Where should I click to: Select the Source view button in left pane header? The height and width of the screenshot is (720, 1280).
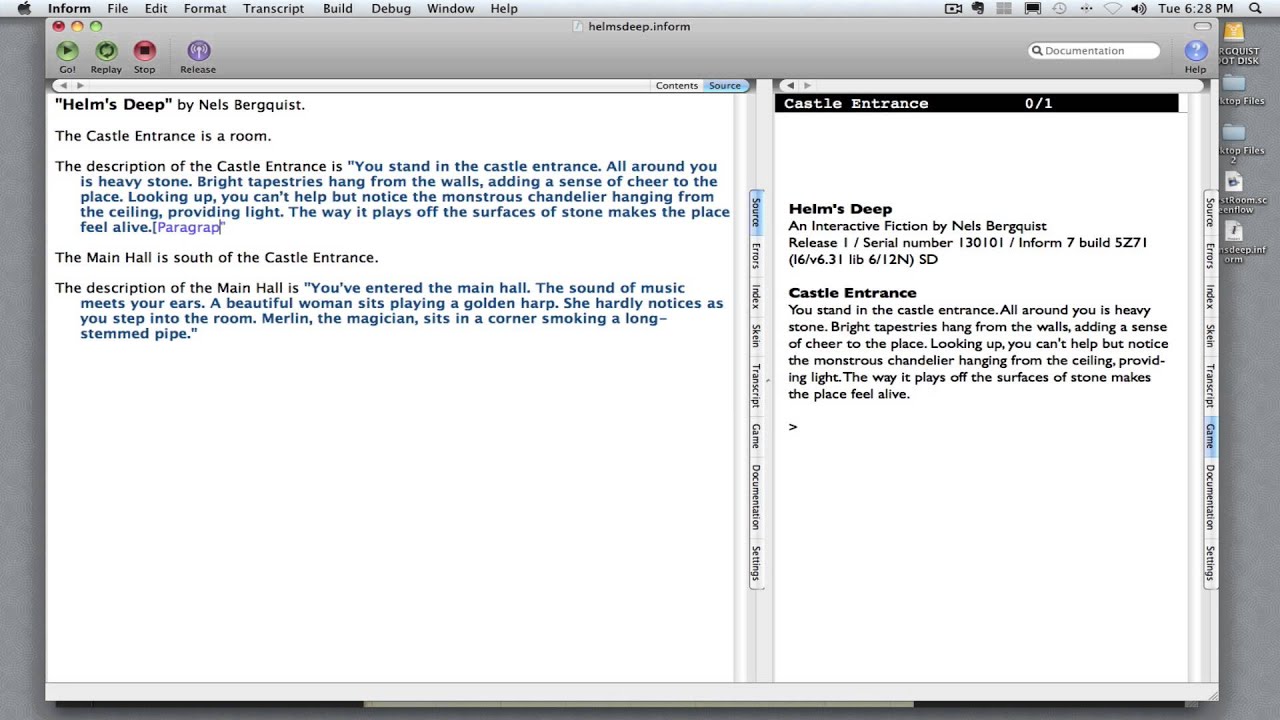point(725,86)
